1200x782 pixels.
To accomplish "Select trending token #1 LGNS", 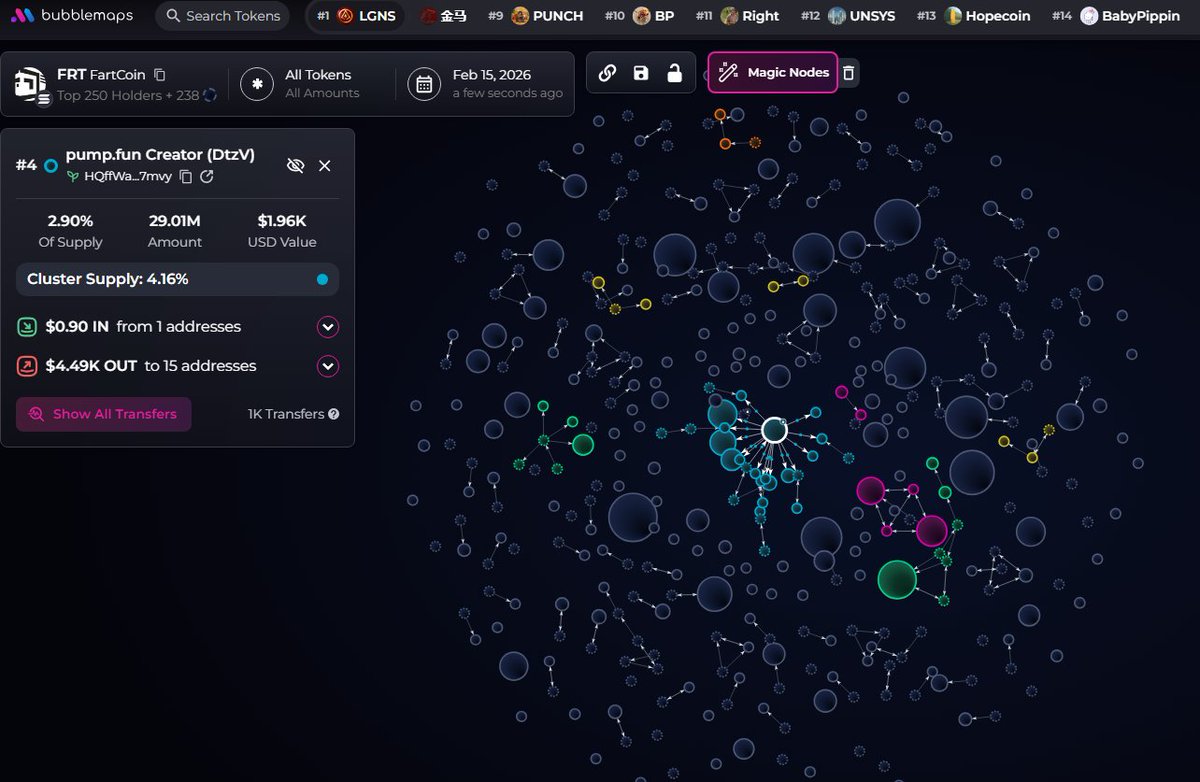I will (x=355, y=16).
